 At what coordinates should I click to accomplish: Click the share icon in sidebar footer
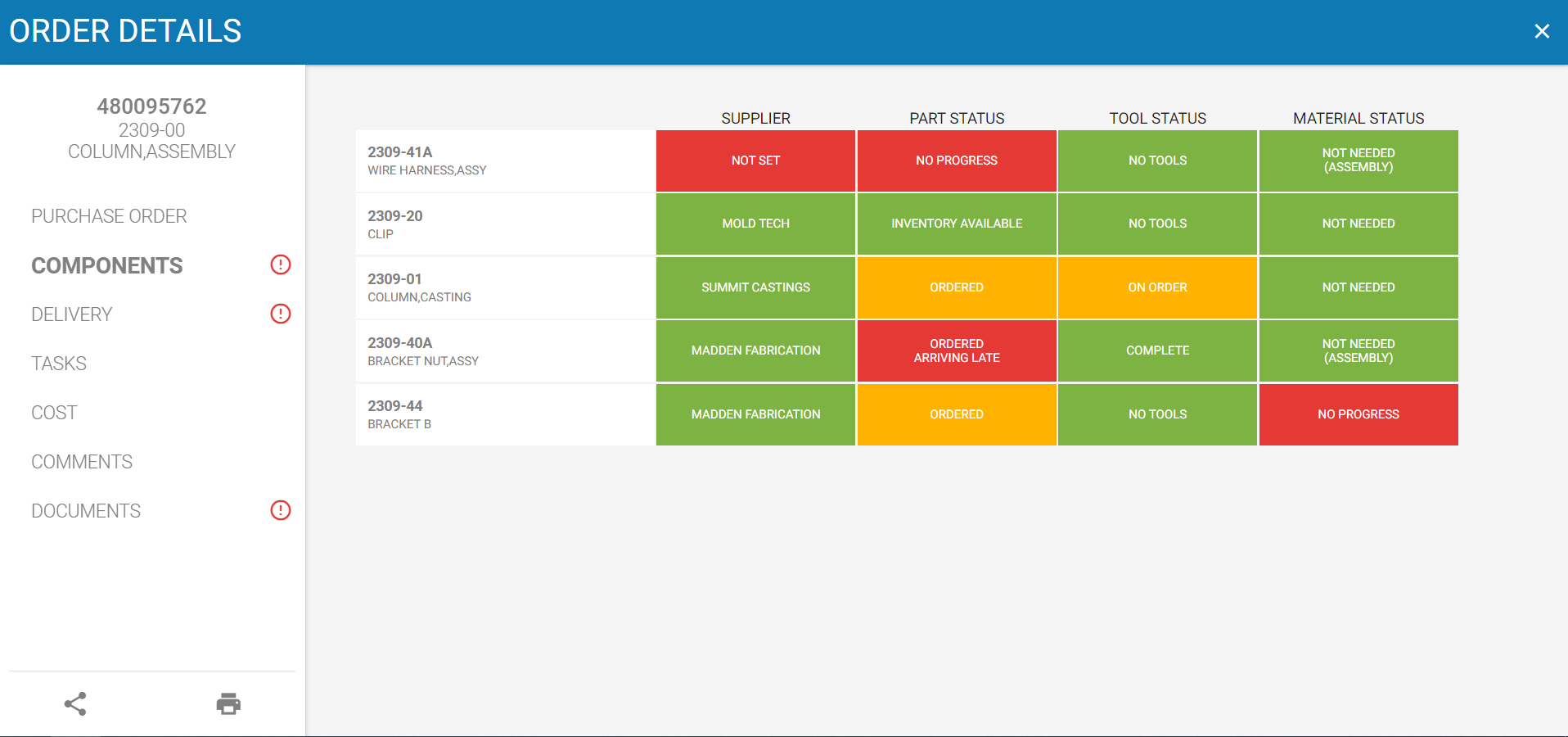pos(75,703)
